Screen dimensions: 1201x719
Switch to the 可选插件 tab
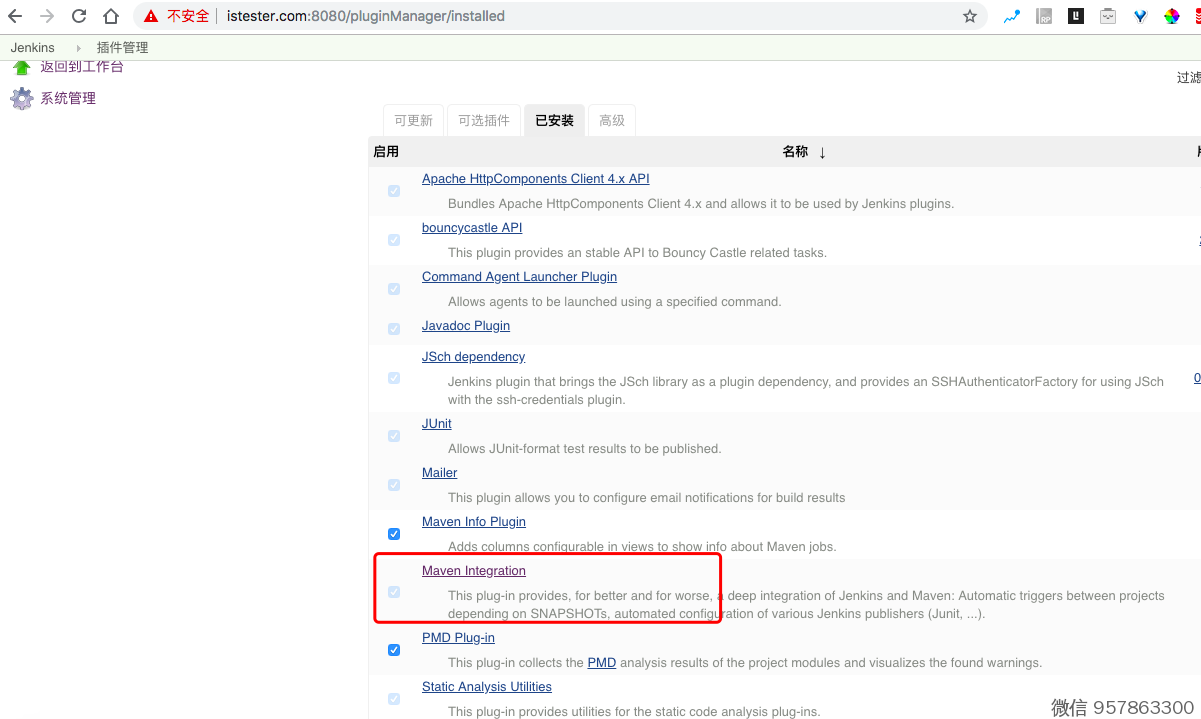coord(484,120)
